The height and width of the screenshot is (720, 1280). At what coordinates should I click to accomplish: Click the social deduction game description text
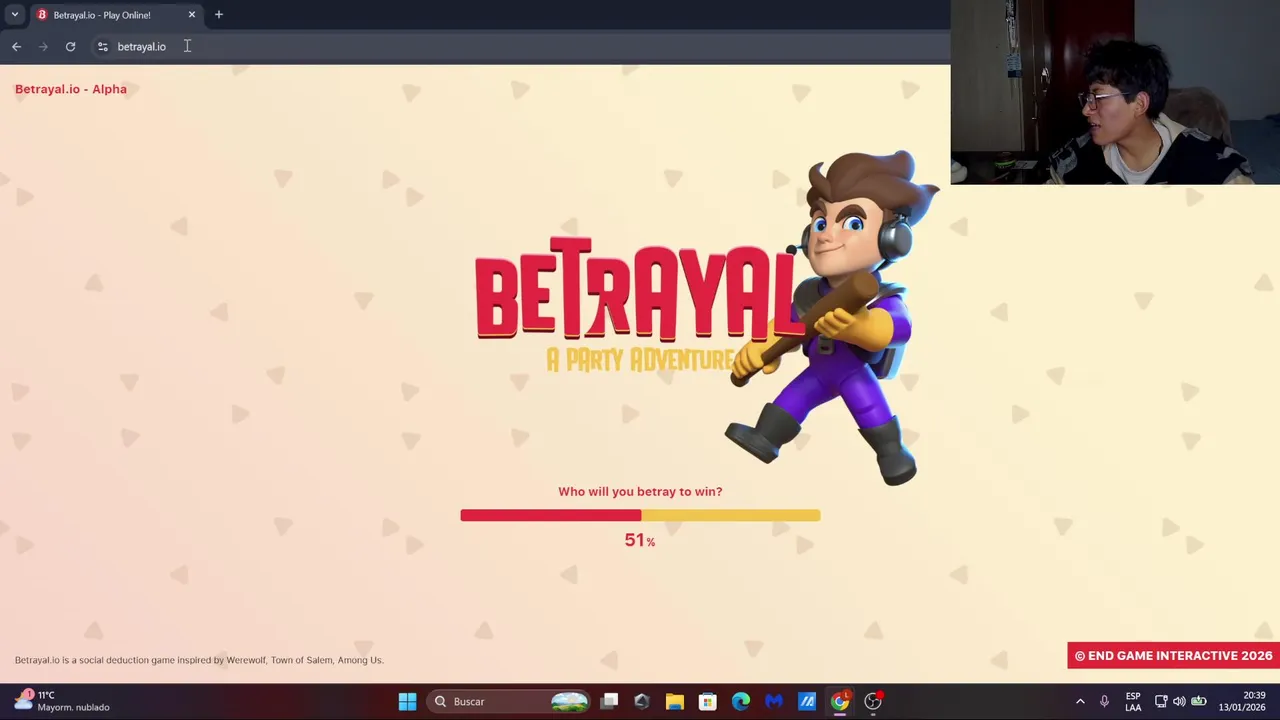(199, 660)
